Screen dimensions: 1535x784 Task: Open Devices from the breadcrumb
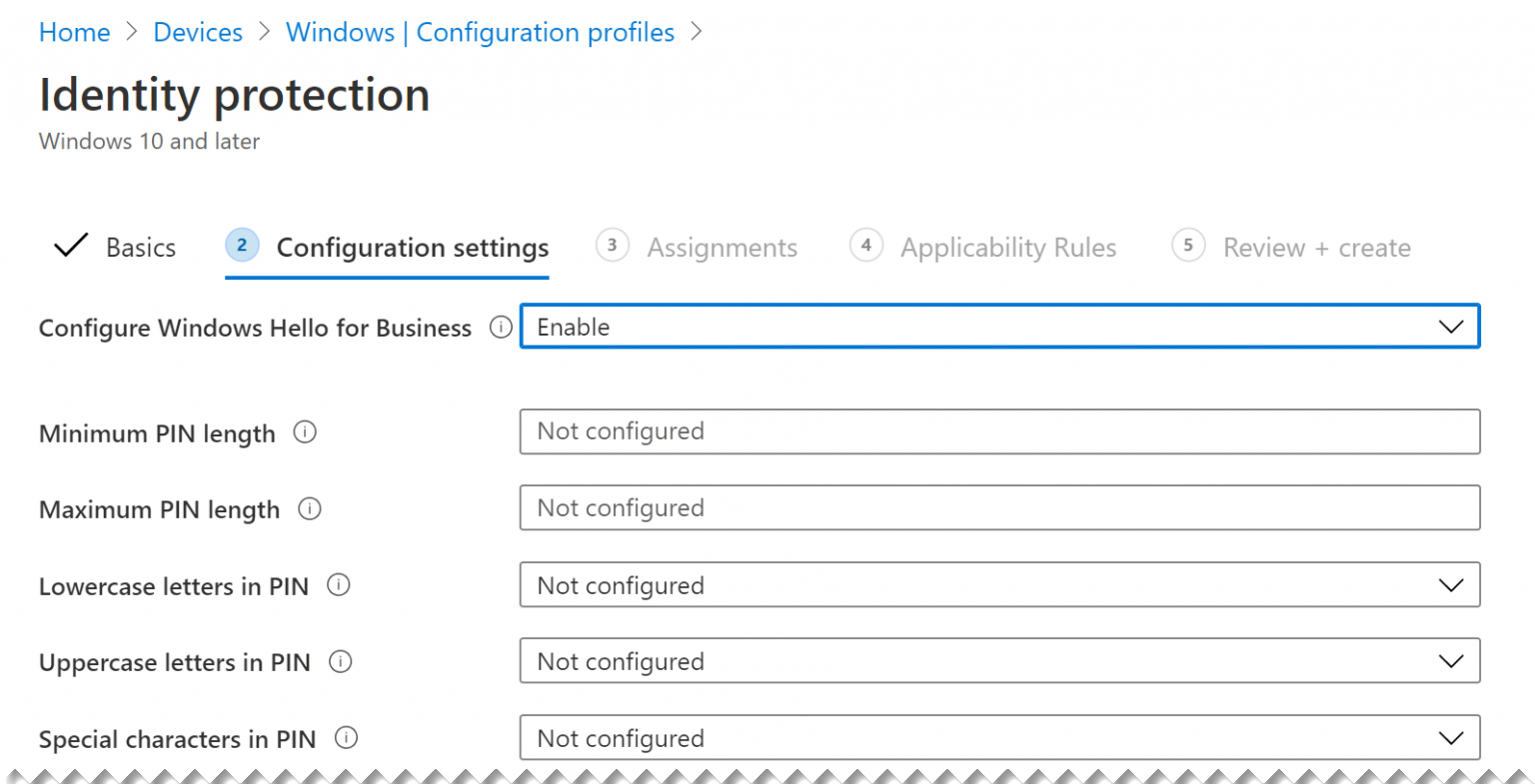pyautogui.click(x=197, y=31)
